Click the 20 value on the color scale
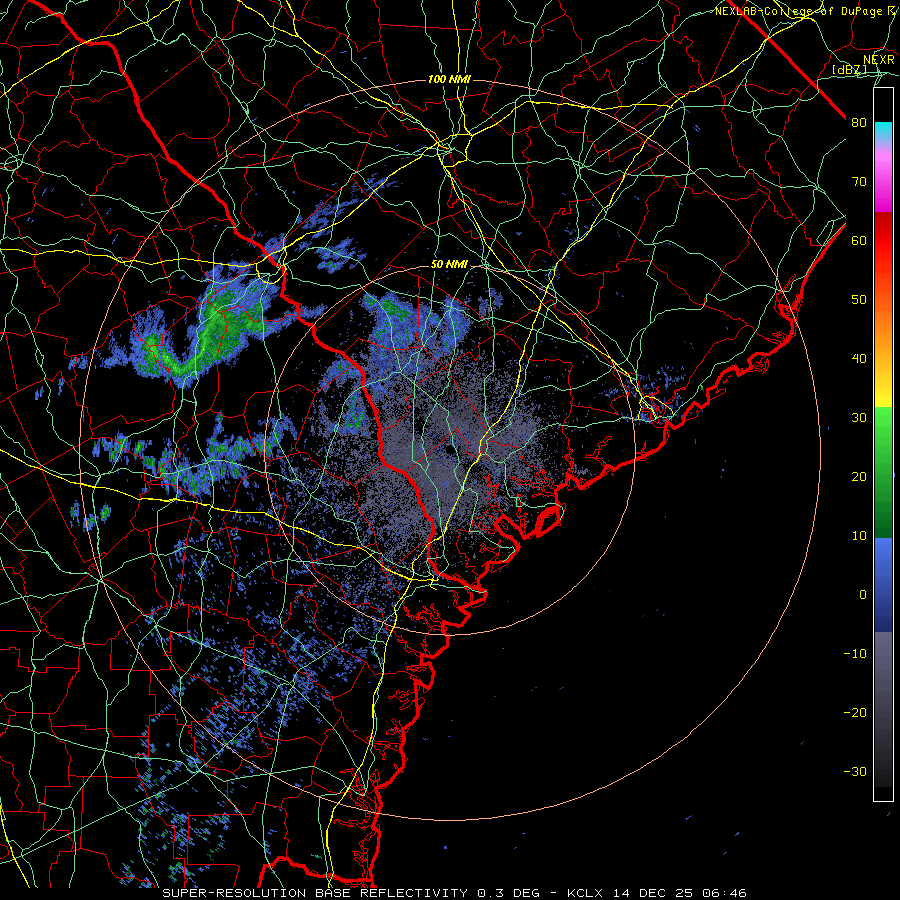The width and height of the screenshot is (900, 900). [x=859, y=477]
